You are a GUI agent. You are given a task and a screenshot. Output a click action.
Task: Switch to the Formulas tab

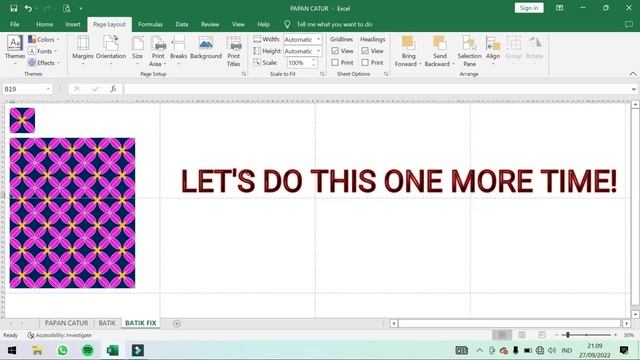point(150,24)
